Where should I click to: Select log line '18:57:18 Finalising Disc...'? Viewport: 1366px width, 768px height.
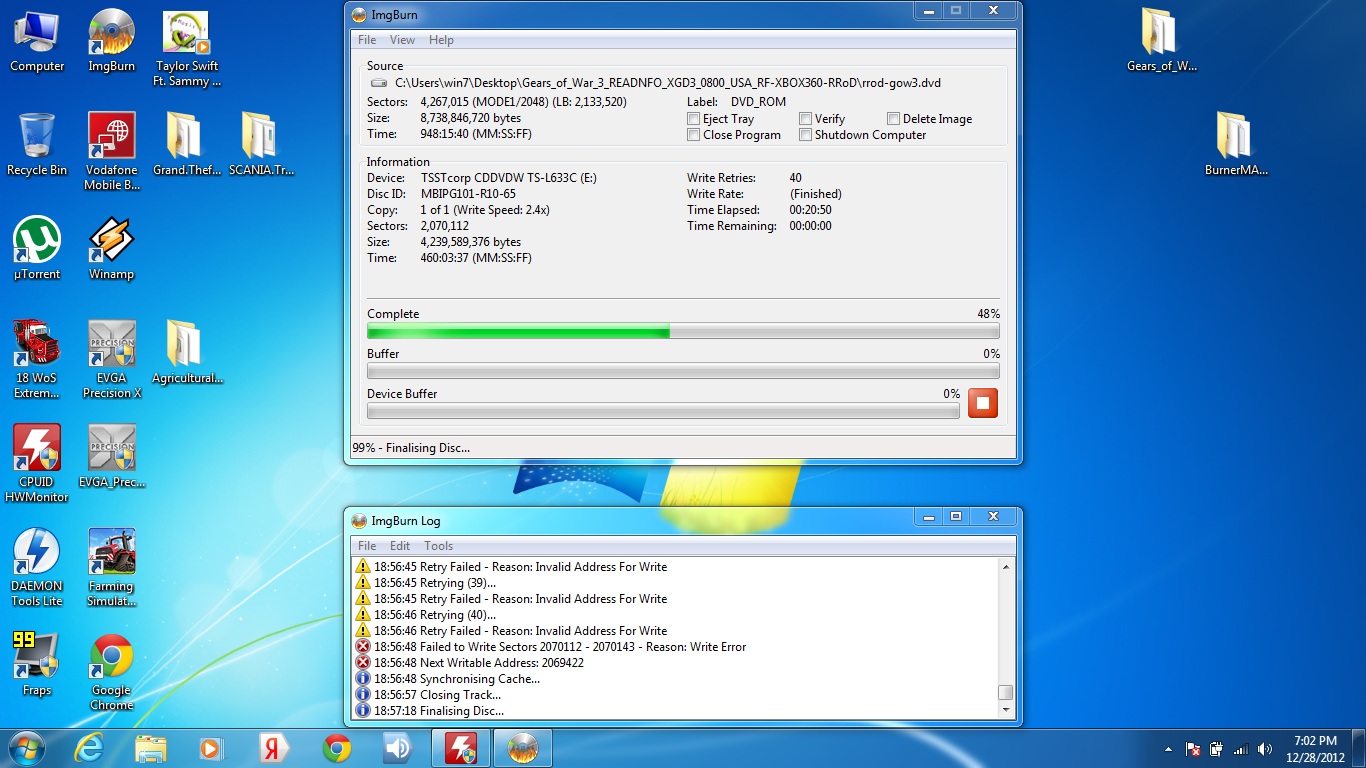[439, 711]
